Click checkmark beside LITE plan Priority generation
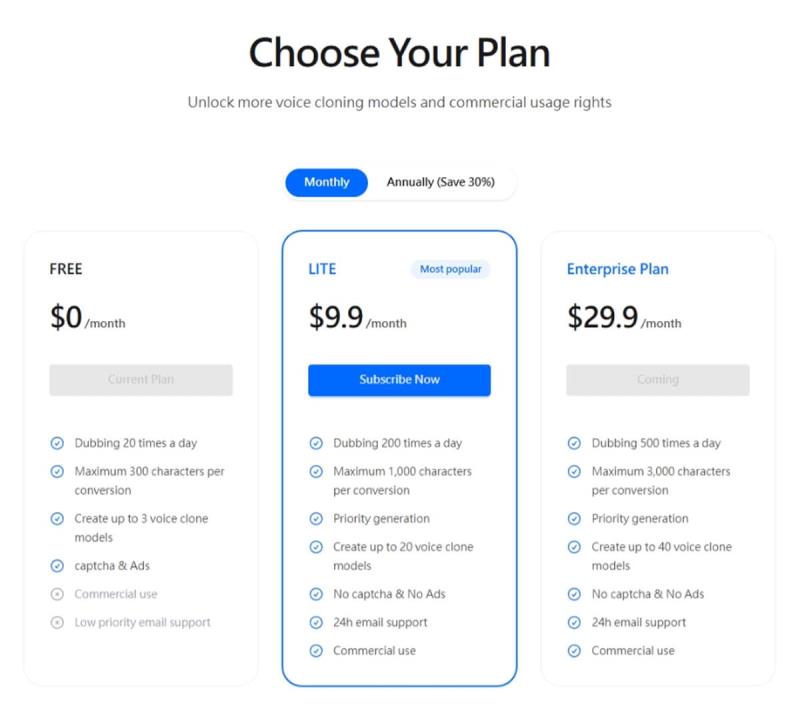 click(x=316, y=519)
